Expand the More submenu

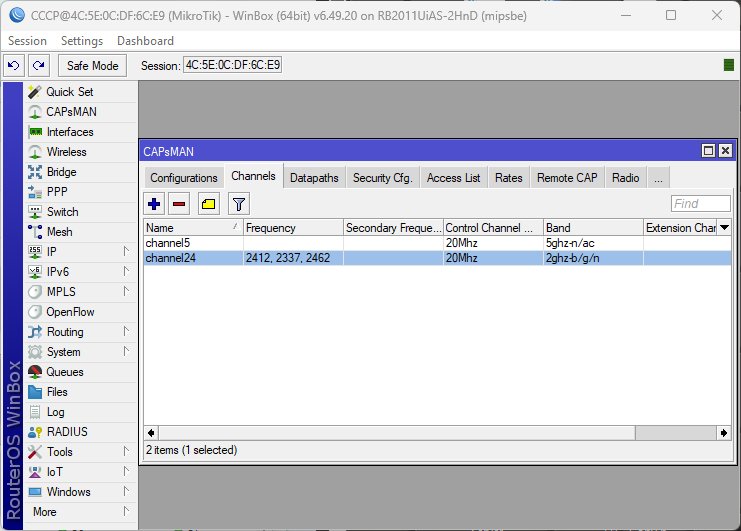(126, 511)
